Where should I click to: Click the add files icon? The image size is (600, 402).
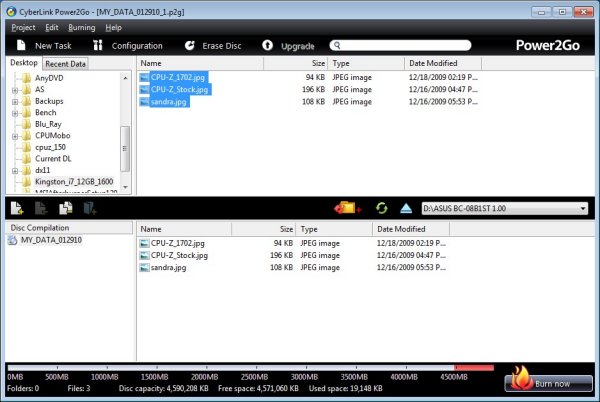pos(17,208)
